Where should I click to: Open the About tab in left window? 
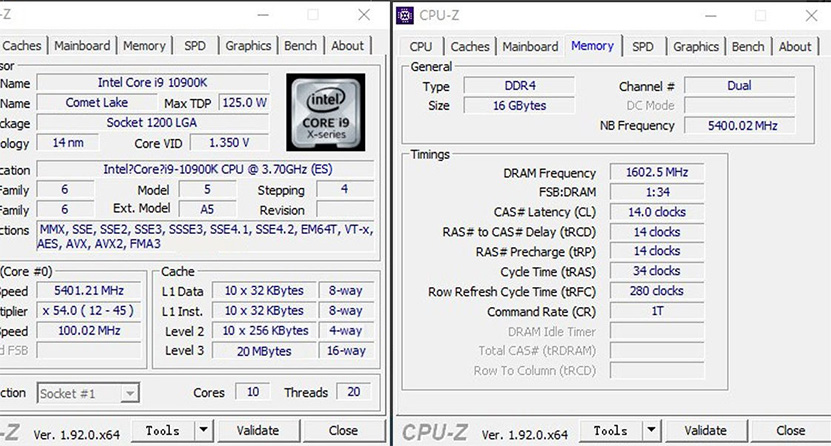[348, 46]
